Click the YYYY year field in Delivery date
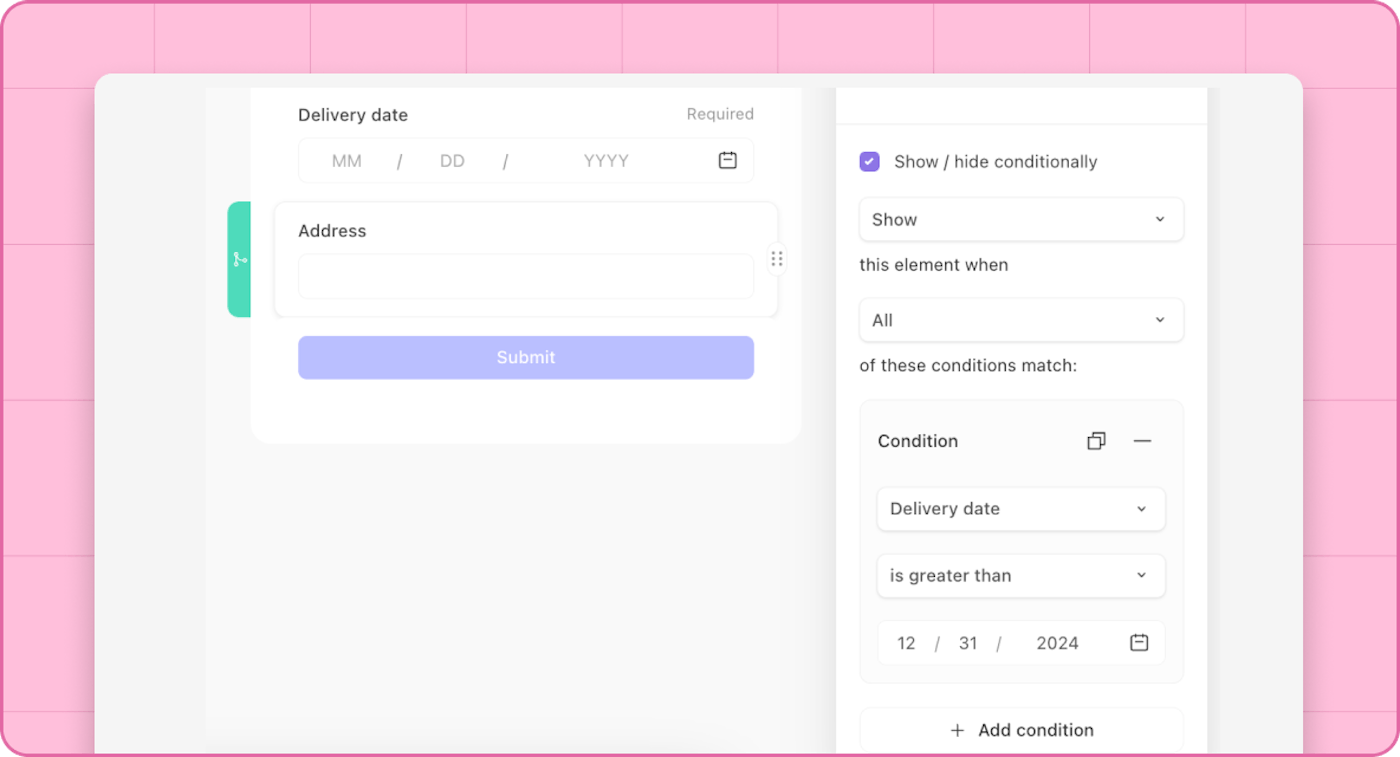 coord(606,161)
